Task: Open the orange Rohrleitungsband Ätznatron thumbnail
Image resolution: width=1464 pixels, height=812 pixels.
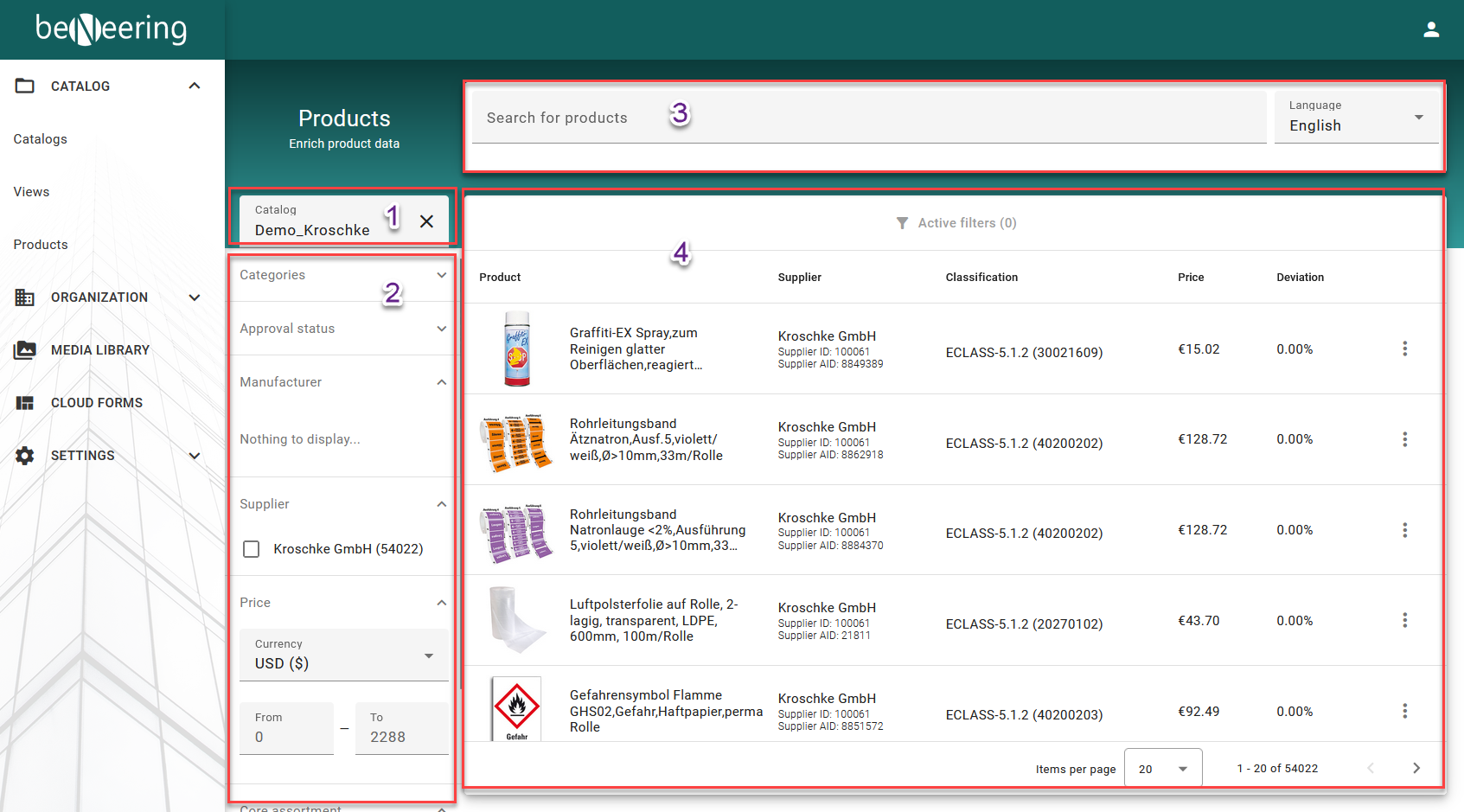Action: 516,443
